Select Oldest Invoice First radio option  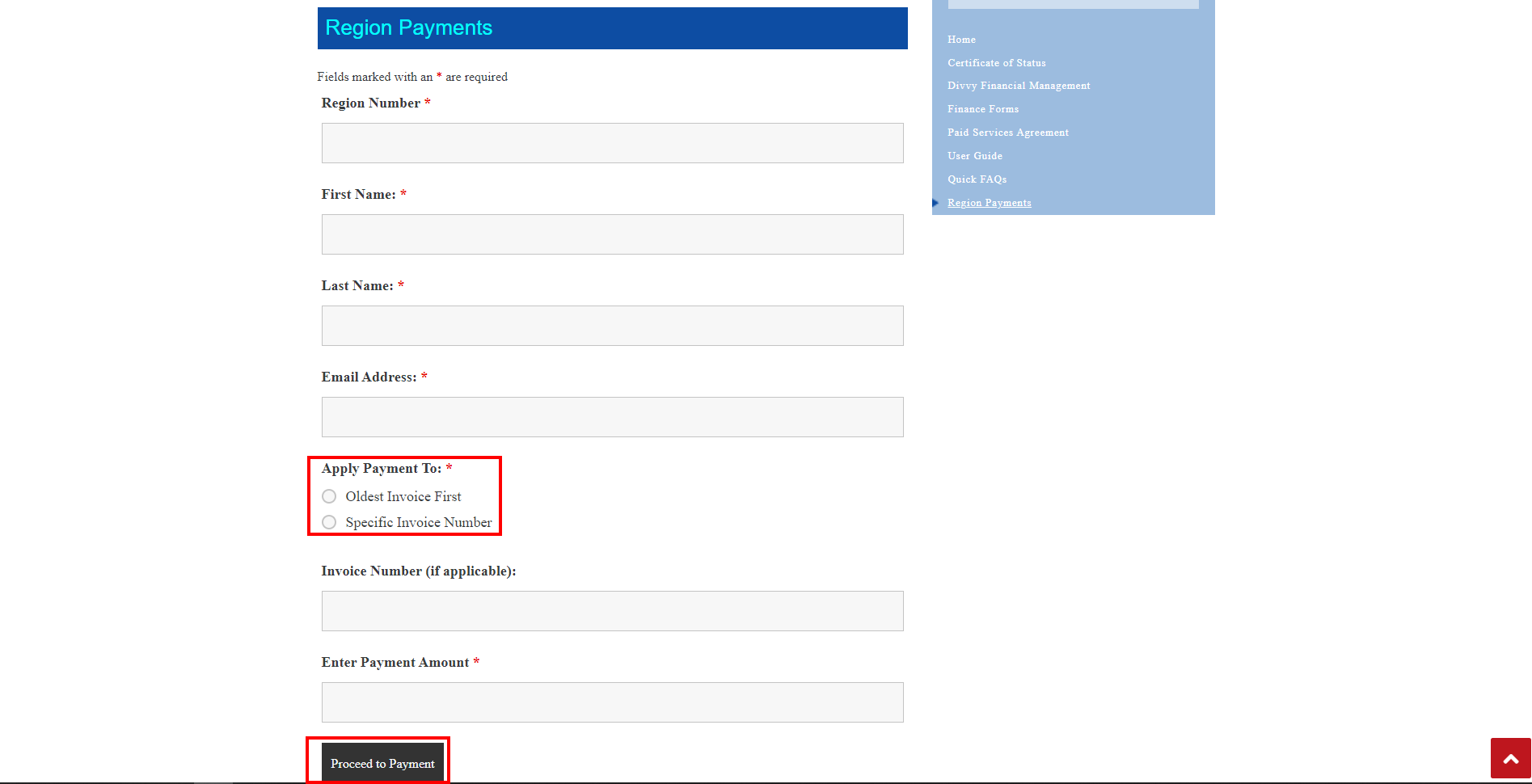(x=329, y=496)
